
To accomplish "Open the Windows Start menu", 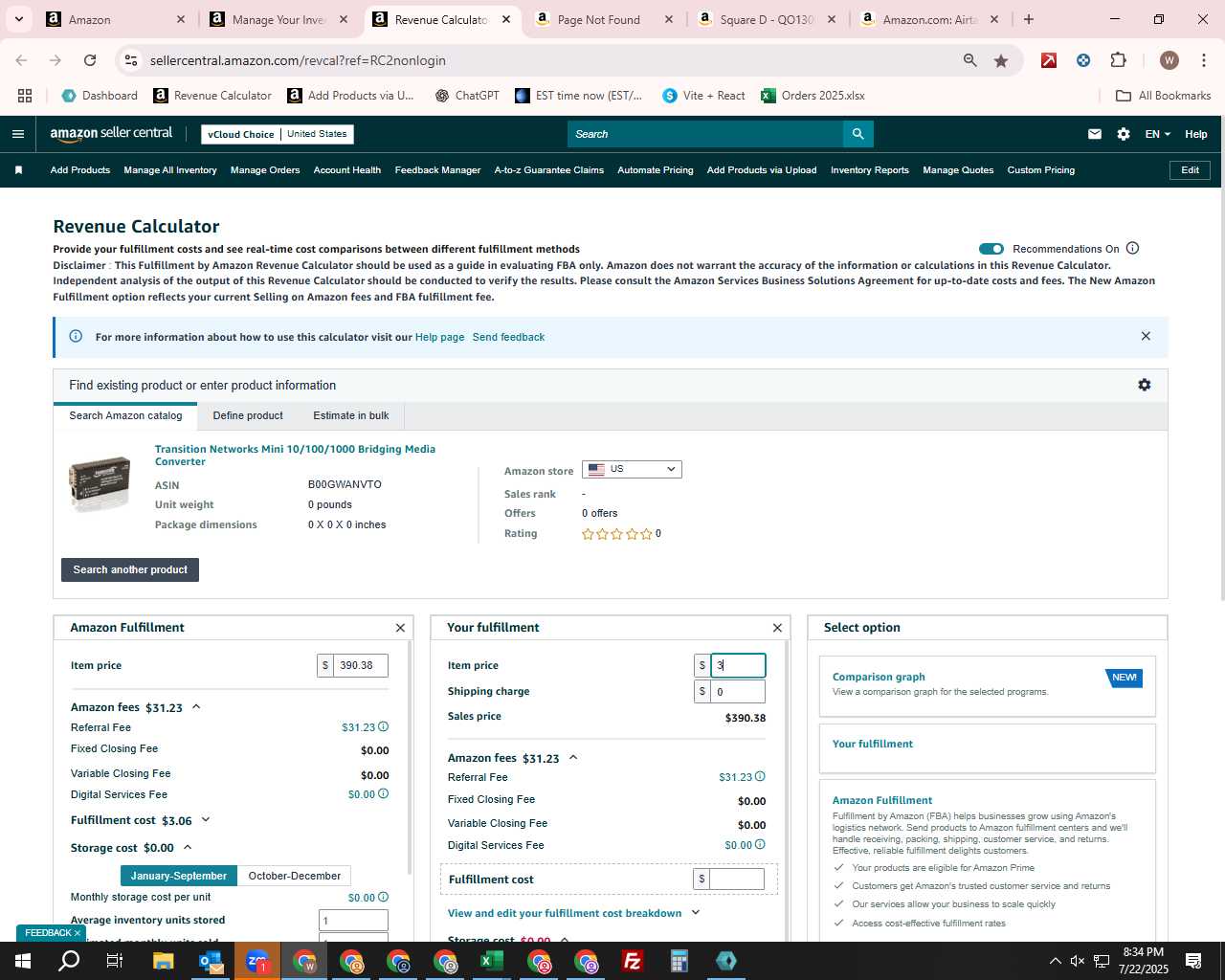I will (x=23, y=961).
